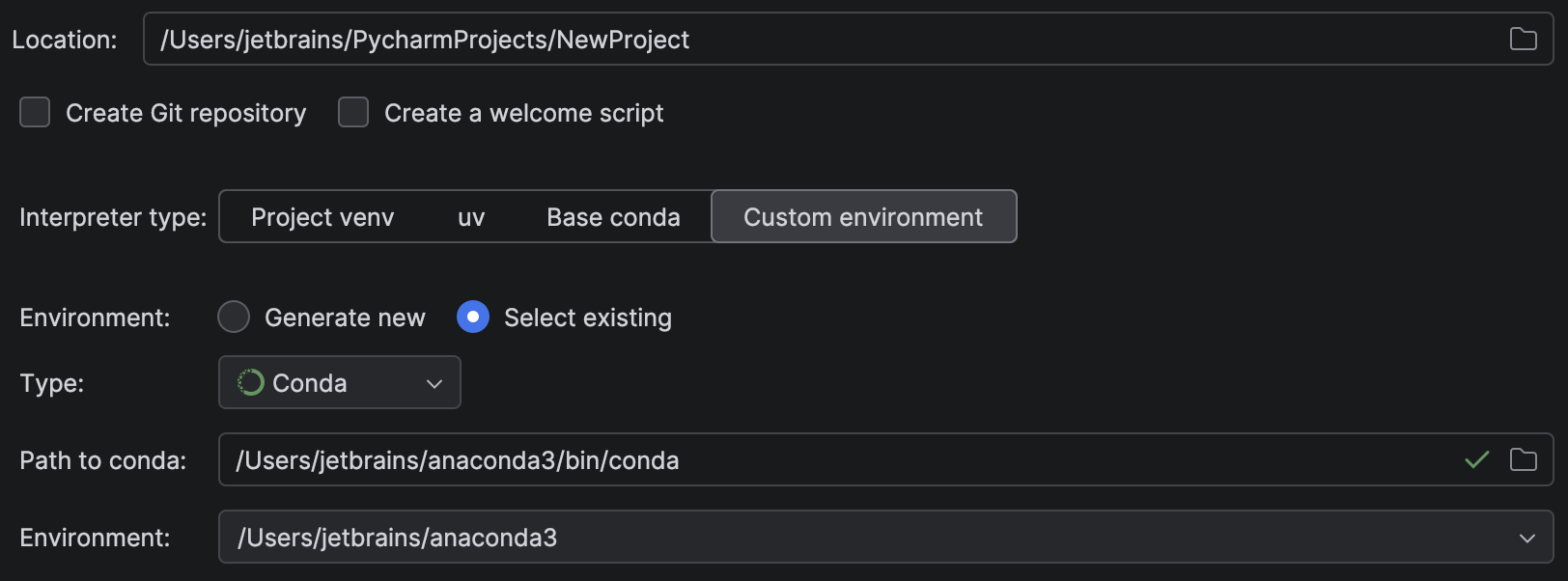This screenshot has height=581, width=1568.
Task: Select the Generate new environment option
Action: [234, 317]
